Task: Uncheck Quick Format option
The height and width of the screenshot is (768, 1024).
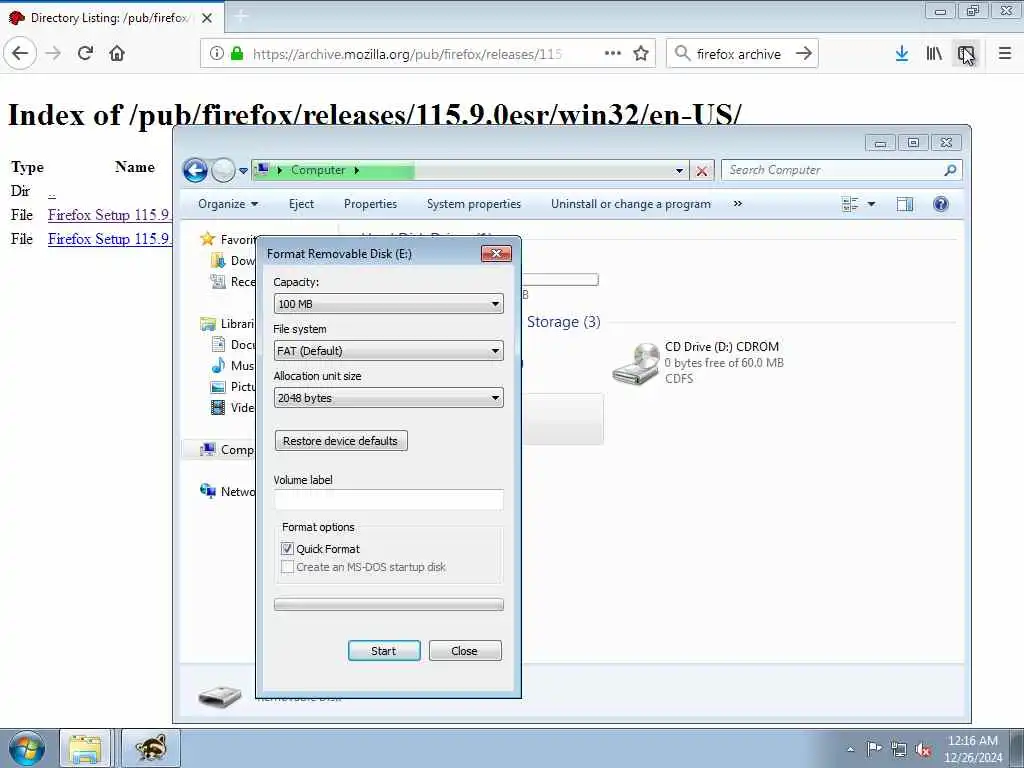Action: point(287,549)
